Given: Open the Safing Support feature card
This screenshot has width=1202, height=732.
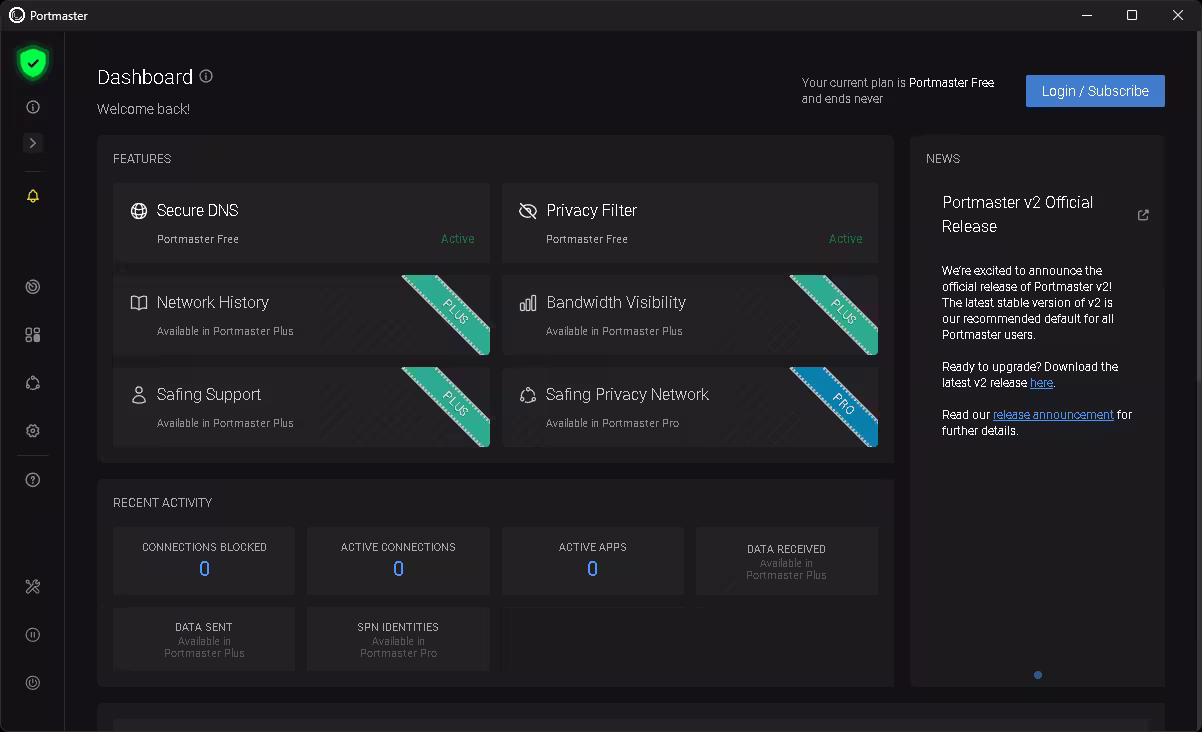Looking at the screenshot, I should click(x=301, y=407).
